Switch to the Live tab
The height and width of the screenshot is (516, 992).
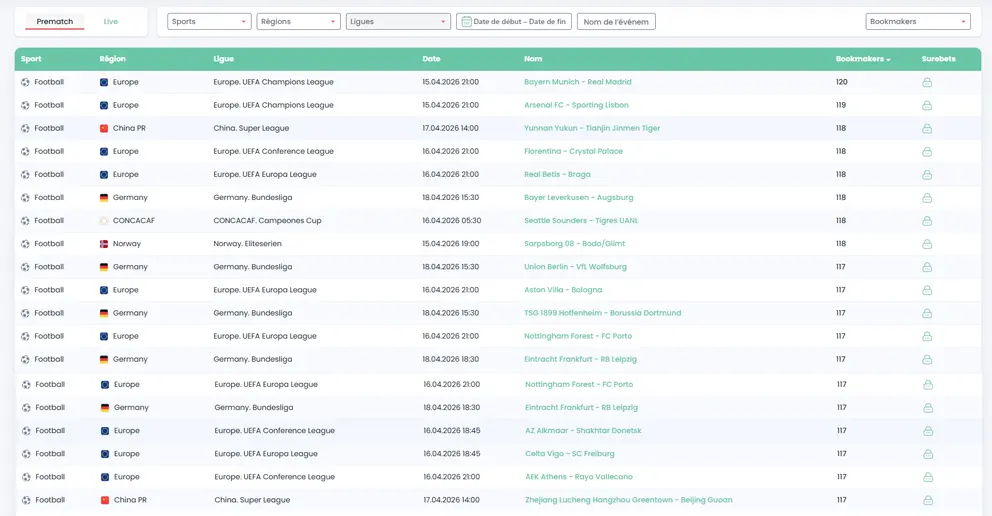pos(110,21)
